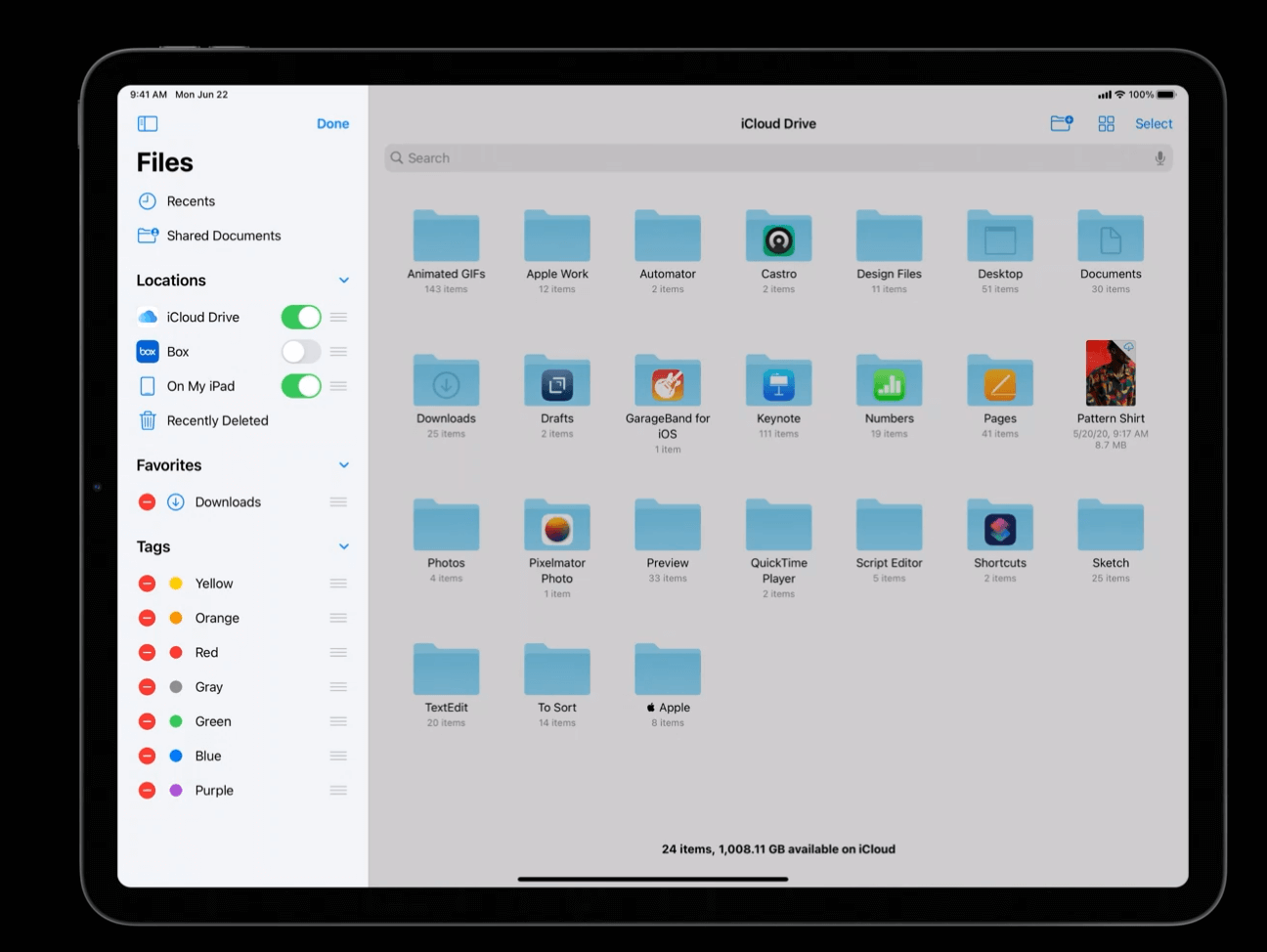Open the Sketch folder

point(1111,525)
